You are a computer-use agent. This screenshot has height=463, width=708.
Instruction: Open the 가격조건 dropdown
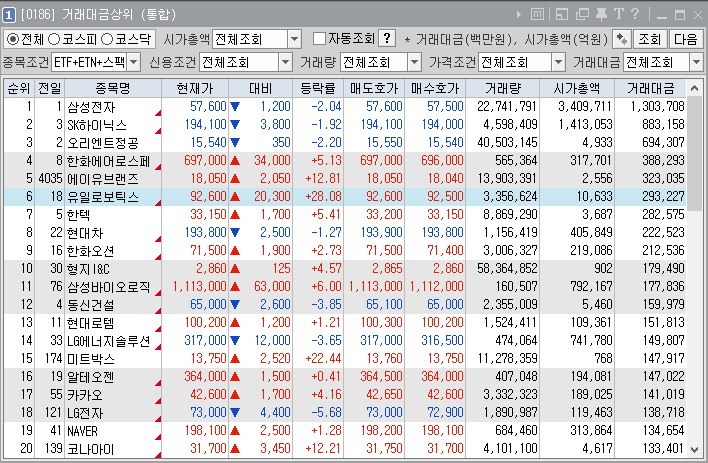coord(559,62)
